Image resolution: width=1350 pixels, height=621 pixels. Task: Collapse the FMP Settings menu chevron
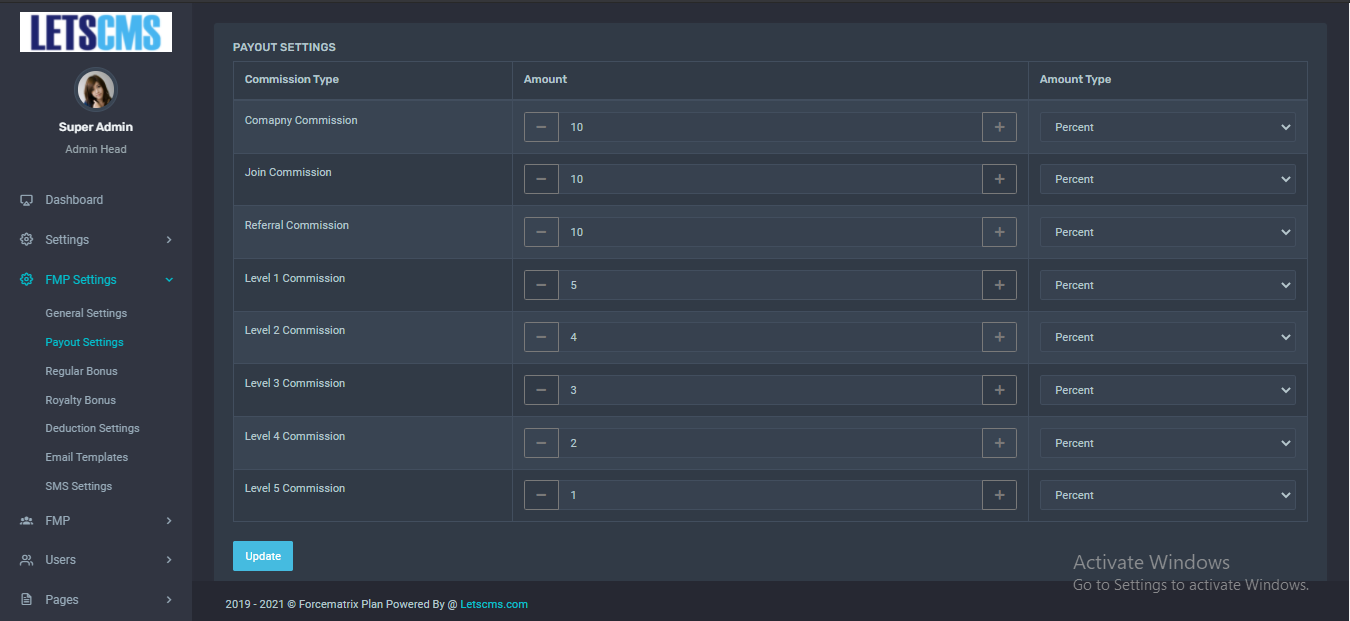pos(169,280)
